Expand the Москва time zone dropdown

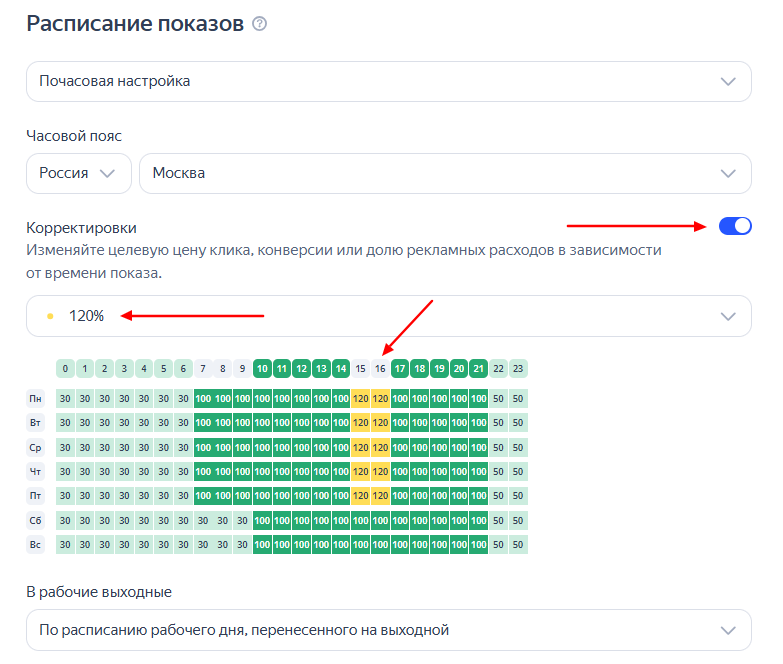(x=444, y=173)
